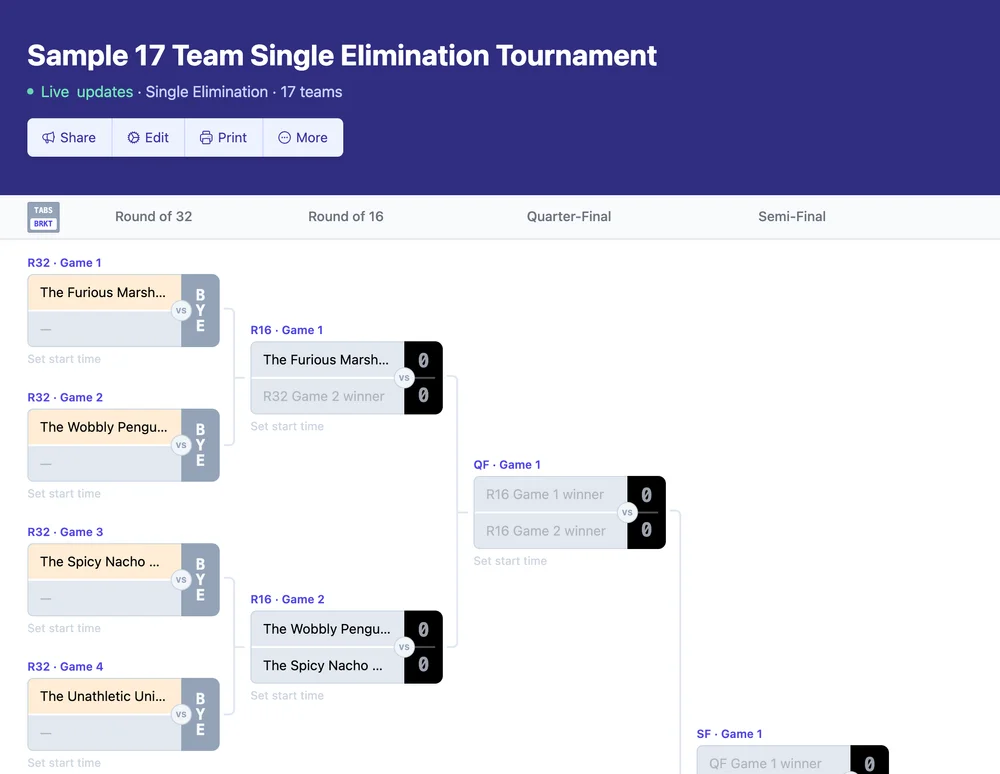Click the vs badge in R16 Game 1
Screen dimensions: 1000x774
pyautogui.click(x=404, y=378)
